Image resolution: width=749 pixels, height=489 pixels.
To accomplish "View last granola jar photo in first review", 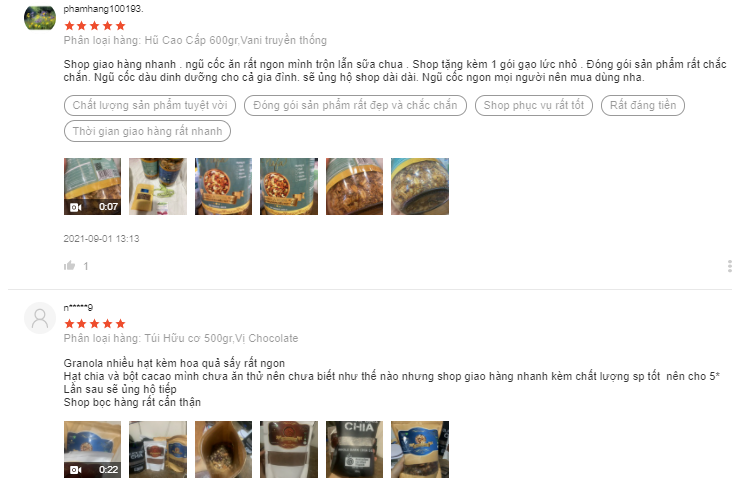I will click(420, 186).
